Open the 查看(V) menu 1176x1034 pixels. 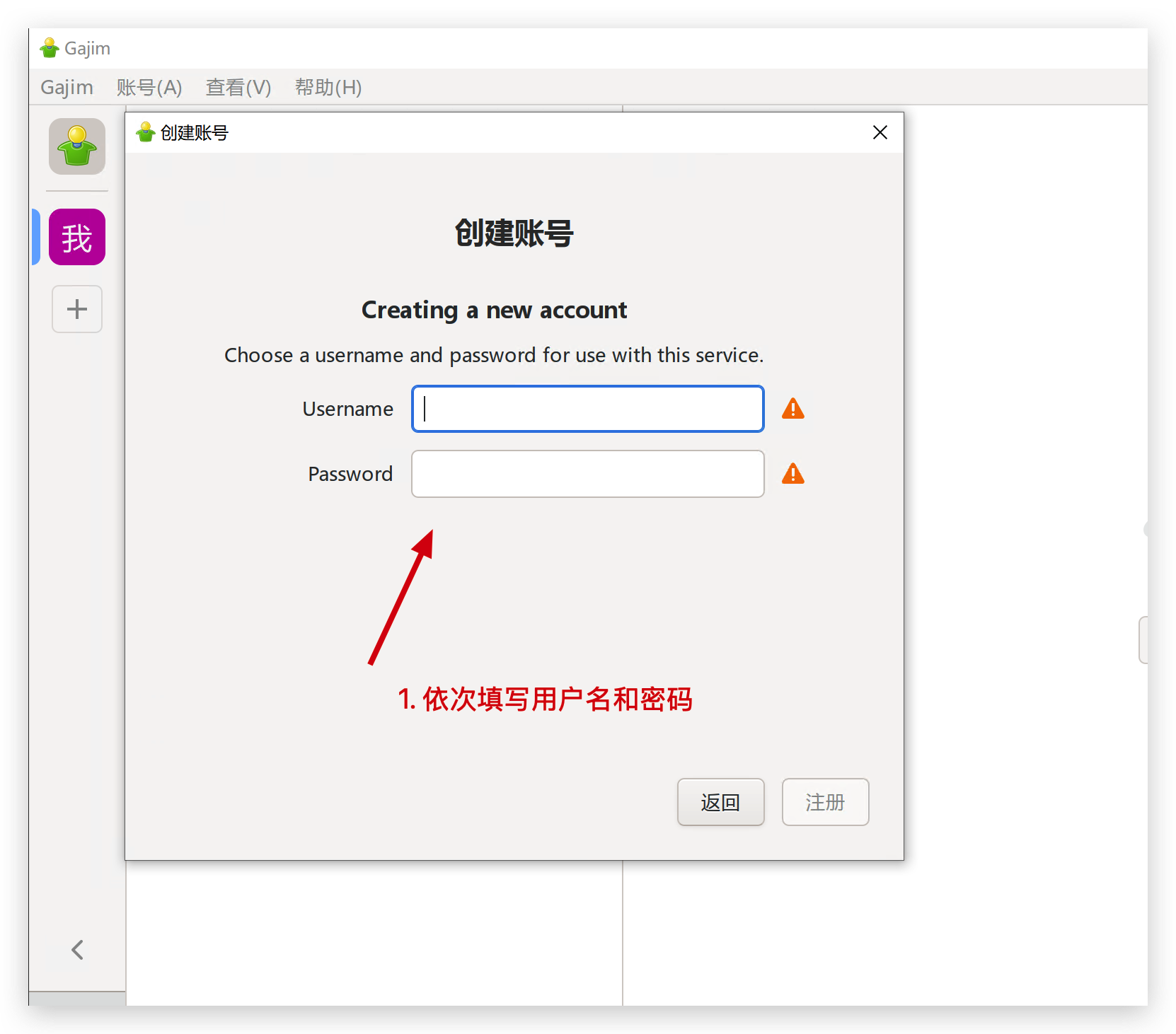point(238,87)
